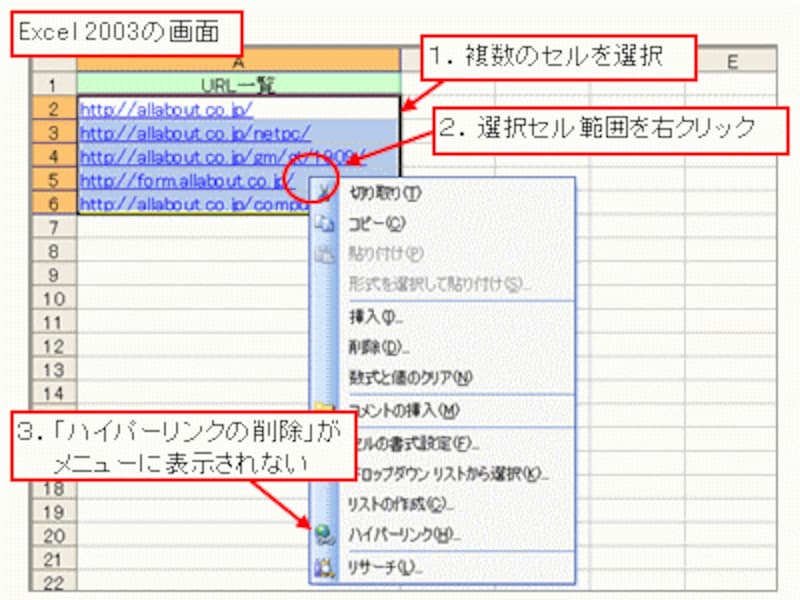Open the http://allabout.co.jp/netpc/ link
Image resolution: width=800 pixels, height=600 pixels.
pos(195,133)
